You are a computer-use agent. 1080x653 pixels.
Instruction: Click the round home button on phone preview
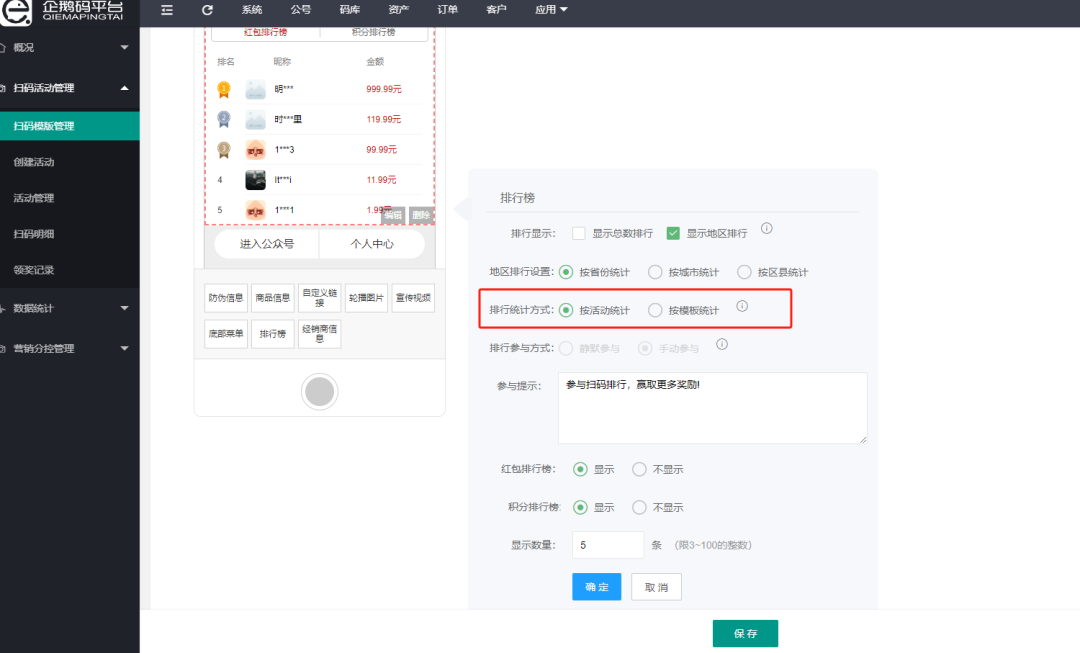coord(319,392)
